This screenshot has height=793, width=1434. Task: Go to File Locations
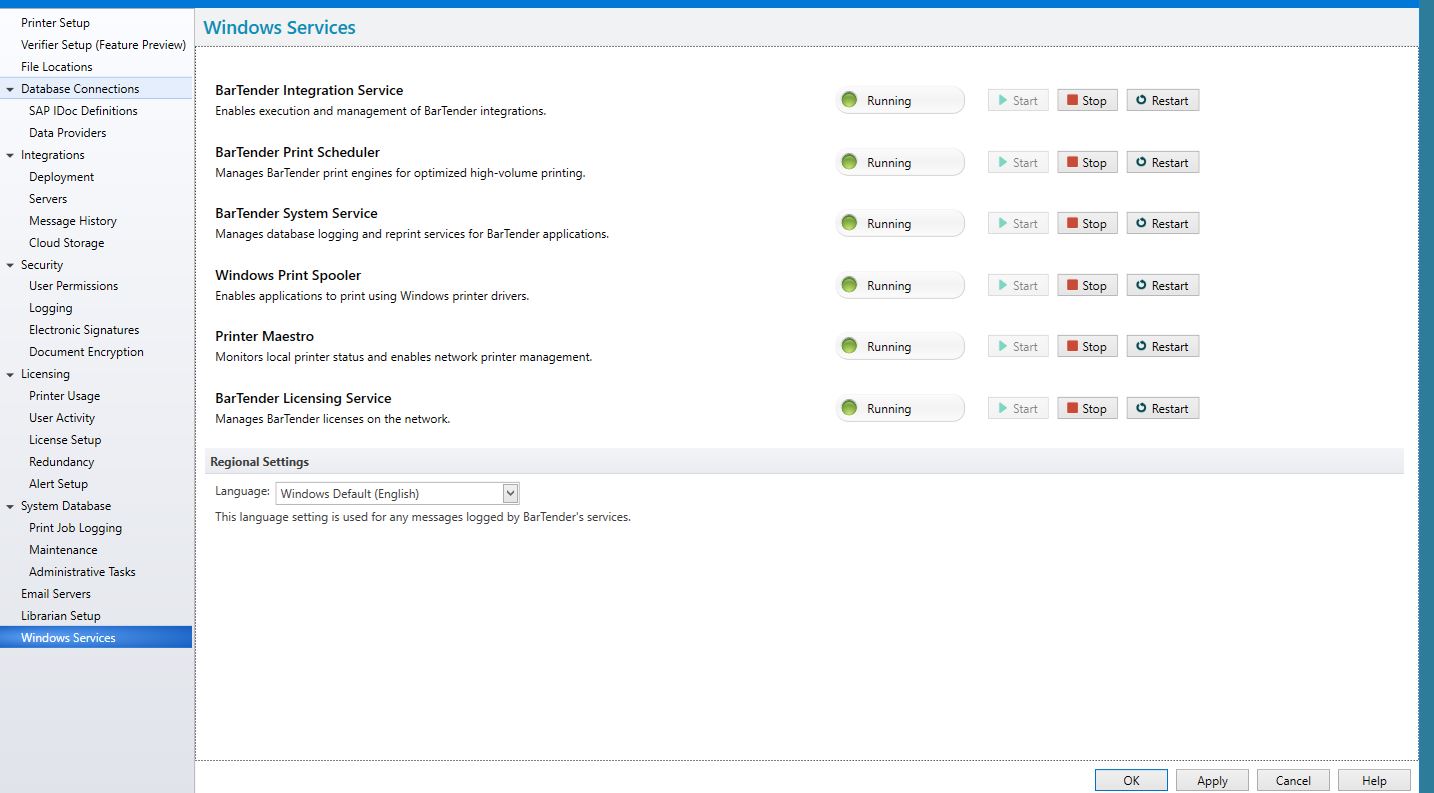pyautogui.click(x=56, y=67)
